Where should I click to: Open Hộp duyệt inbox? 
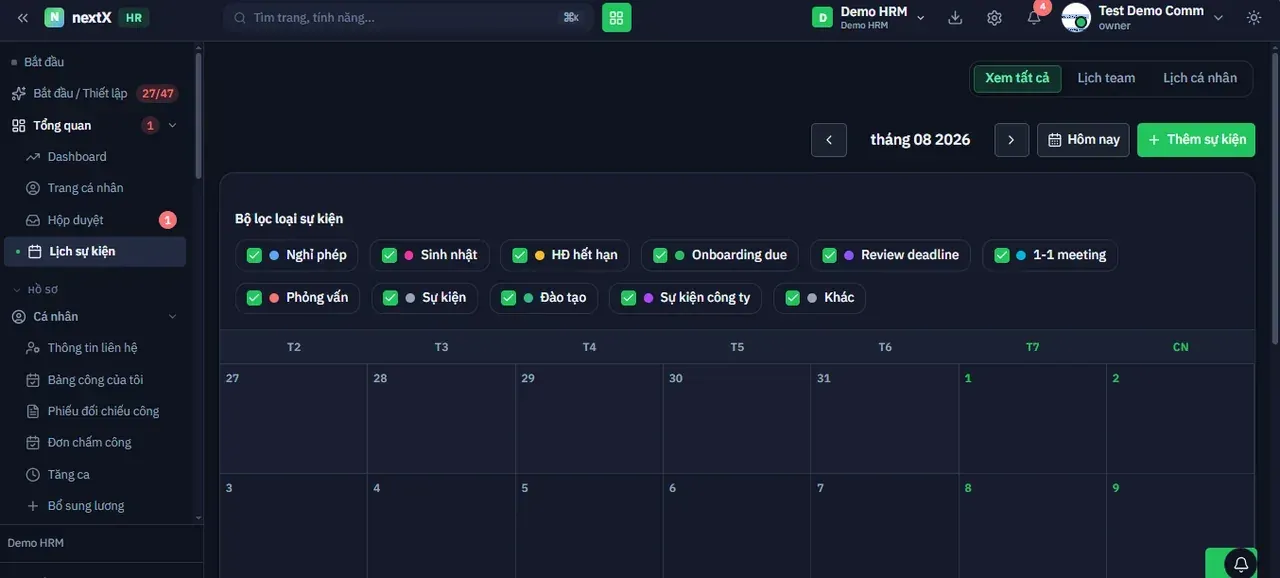[95, 220]
